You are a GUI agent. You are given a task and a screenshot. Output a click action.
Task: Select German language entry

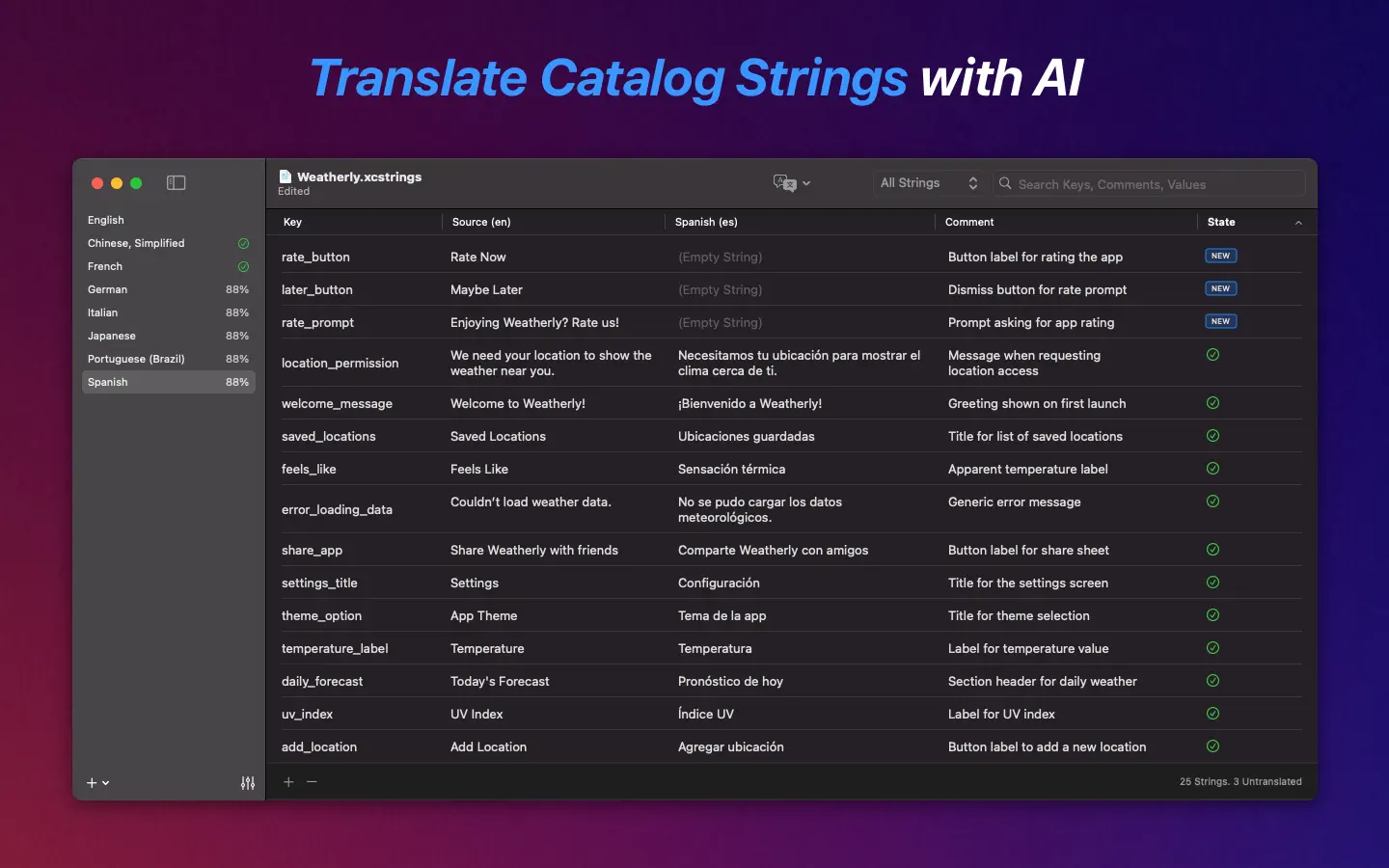pos(169,289)
